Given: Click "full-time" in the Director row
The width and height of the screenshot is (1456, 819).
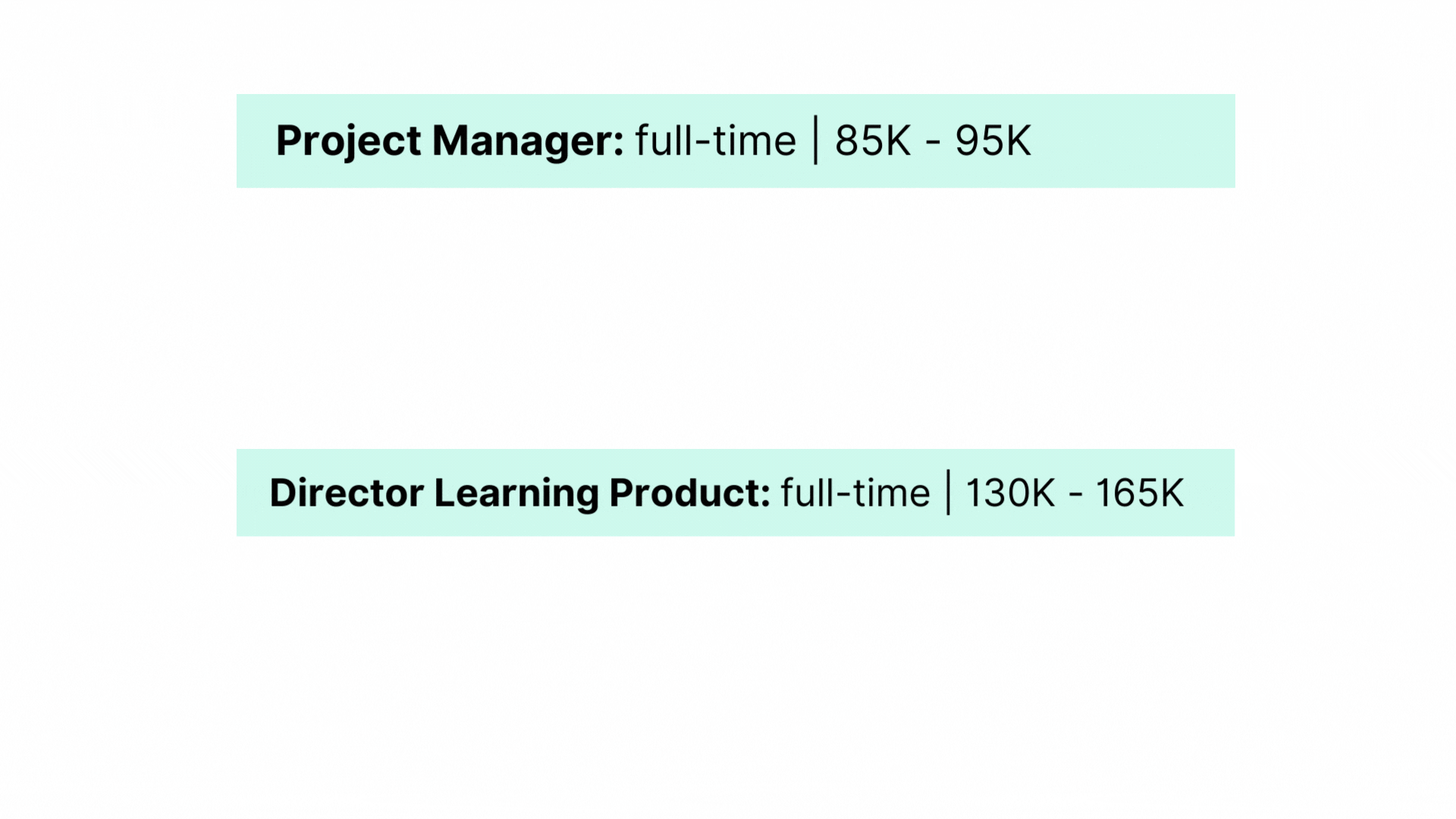Looking at the screenshot, I should click(855, 493).
